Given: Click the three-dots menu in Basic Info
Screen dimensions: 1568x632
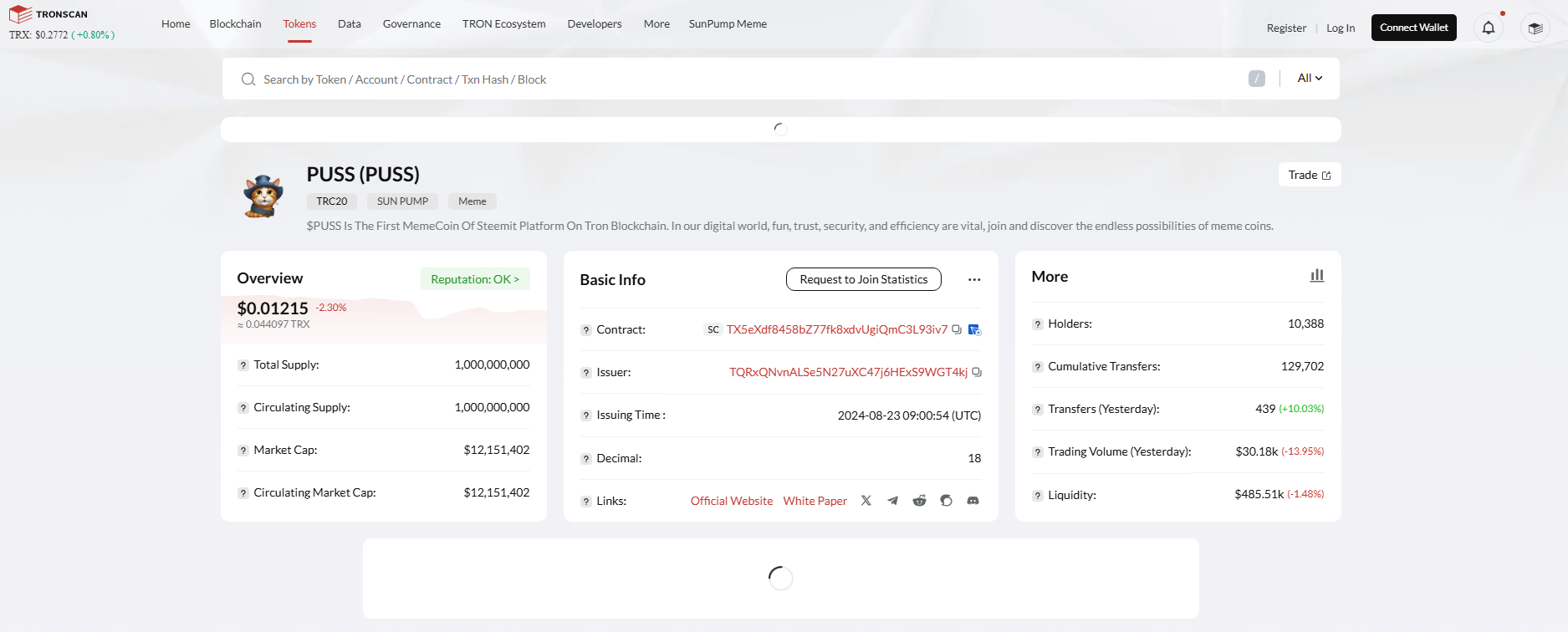Looking at the screenshot, I should coord(974,279).
